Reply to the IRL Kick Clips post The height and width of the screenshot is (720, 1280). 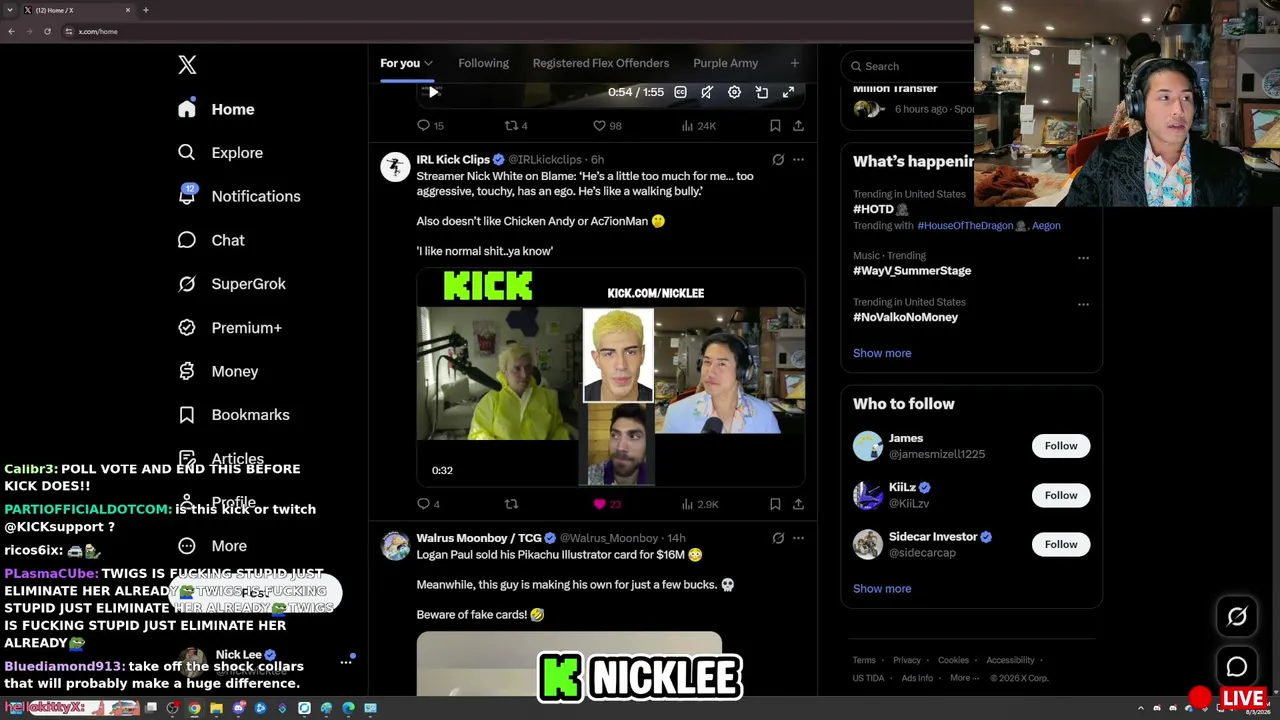(x=428, y=504)
